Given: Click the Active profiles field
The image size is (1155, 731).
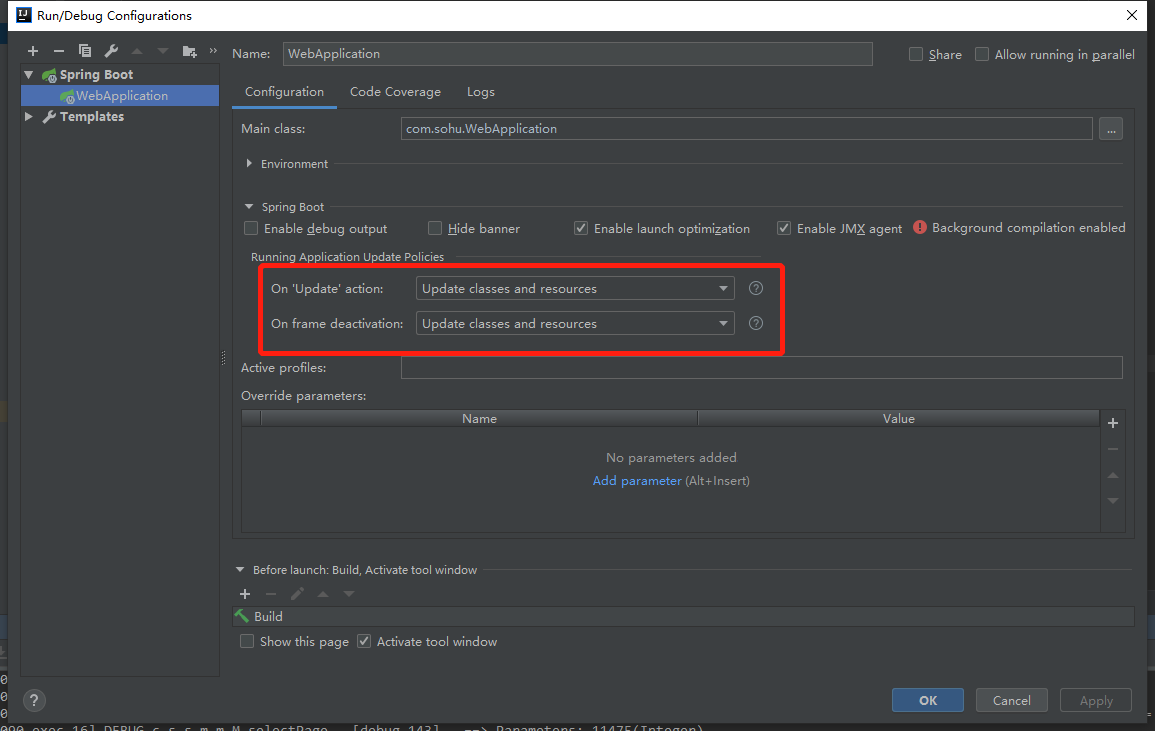Looking at the screenshot, I should click(762, 367).
